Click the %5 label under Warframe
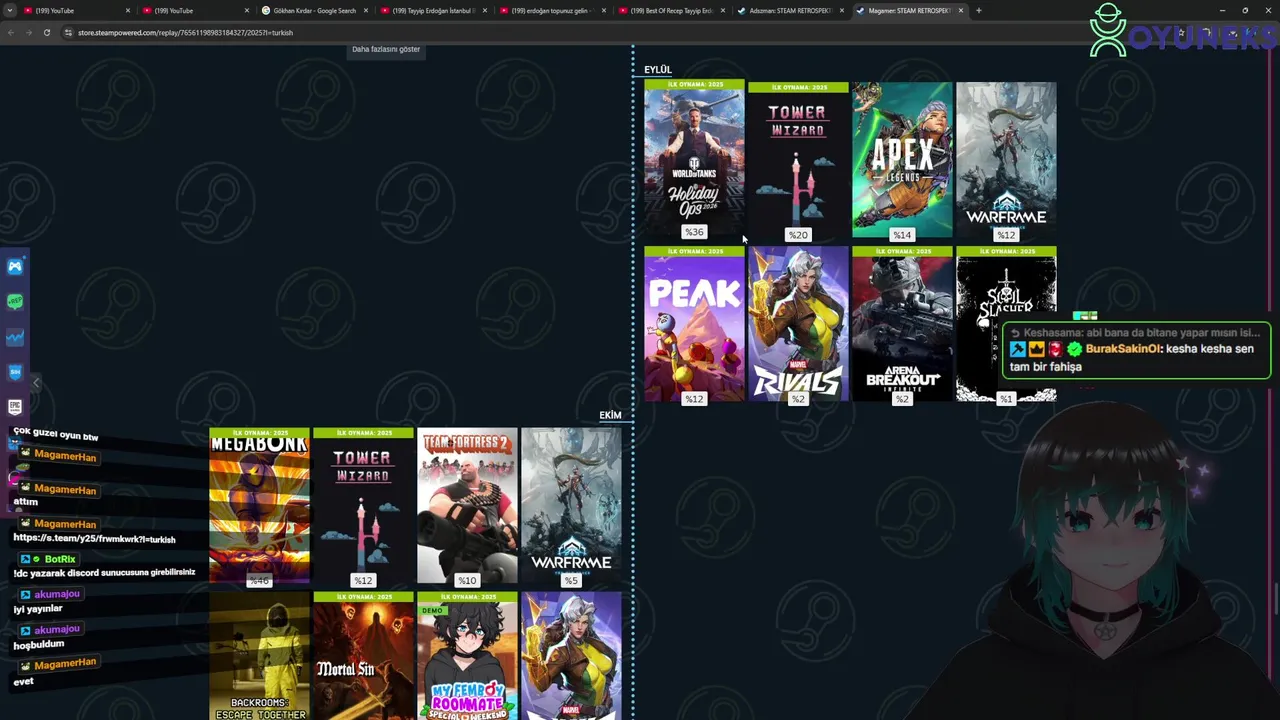 pos(571,580)
